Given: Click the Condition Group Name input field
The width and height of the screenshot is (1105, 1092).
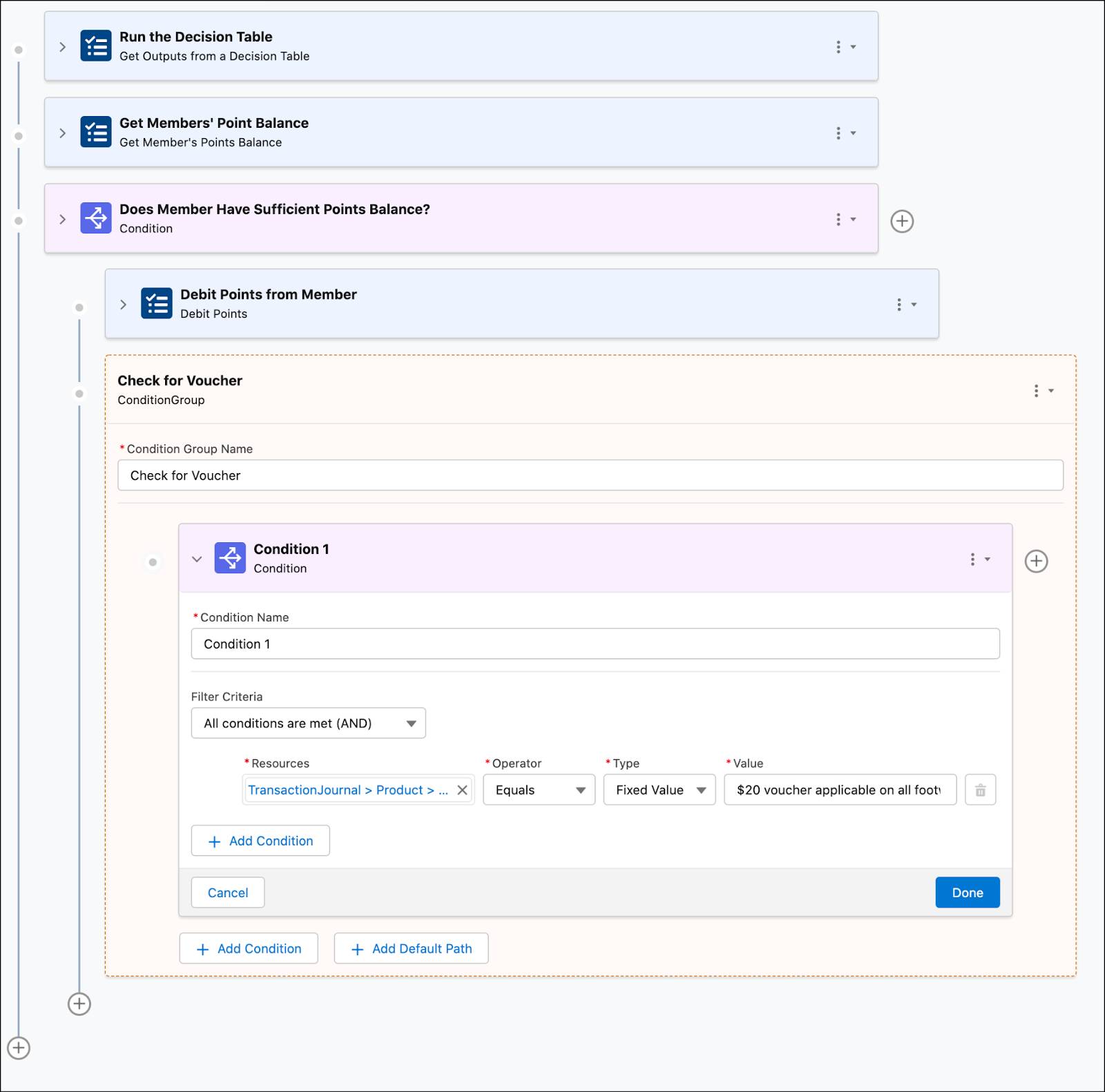Looking at the screenshot, I should click(x=590, y=475).
